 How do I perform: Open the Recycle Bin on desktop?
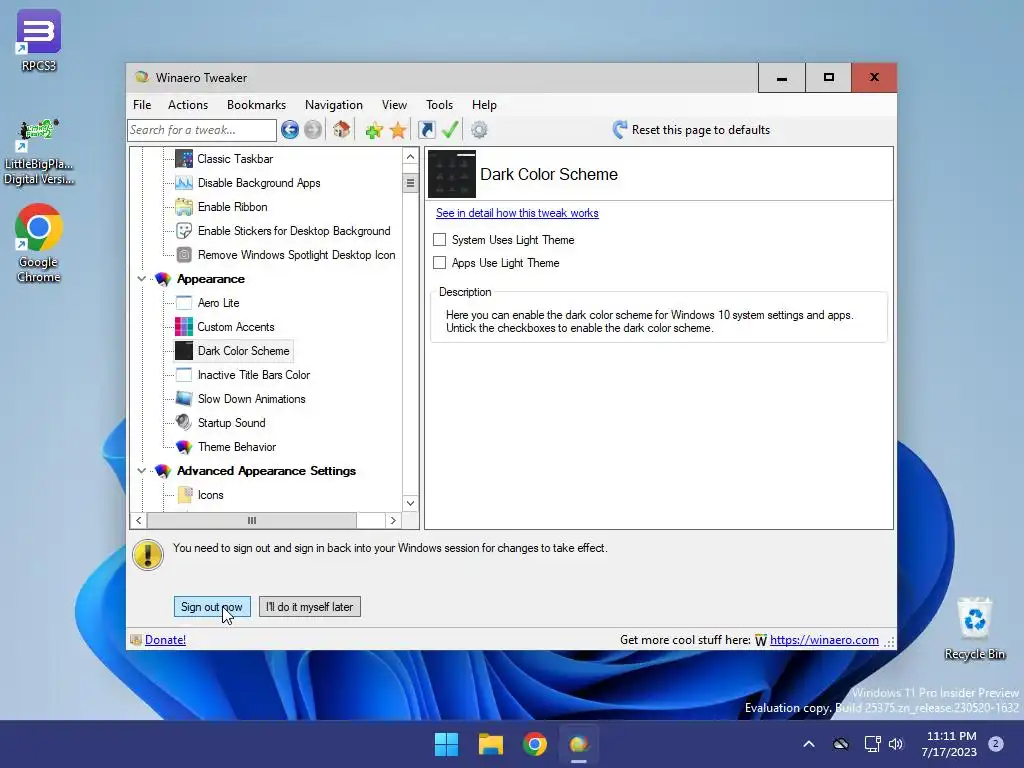pyautogui.click(x=974, y=629)
